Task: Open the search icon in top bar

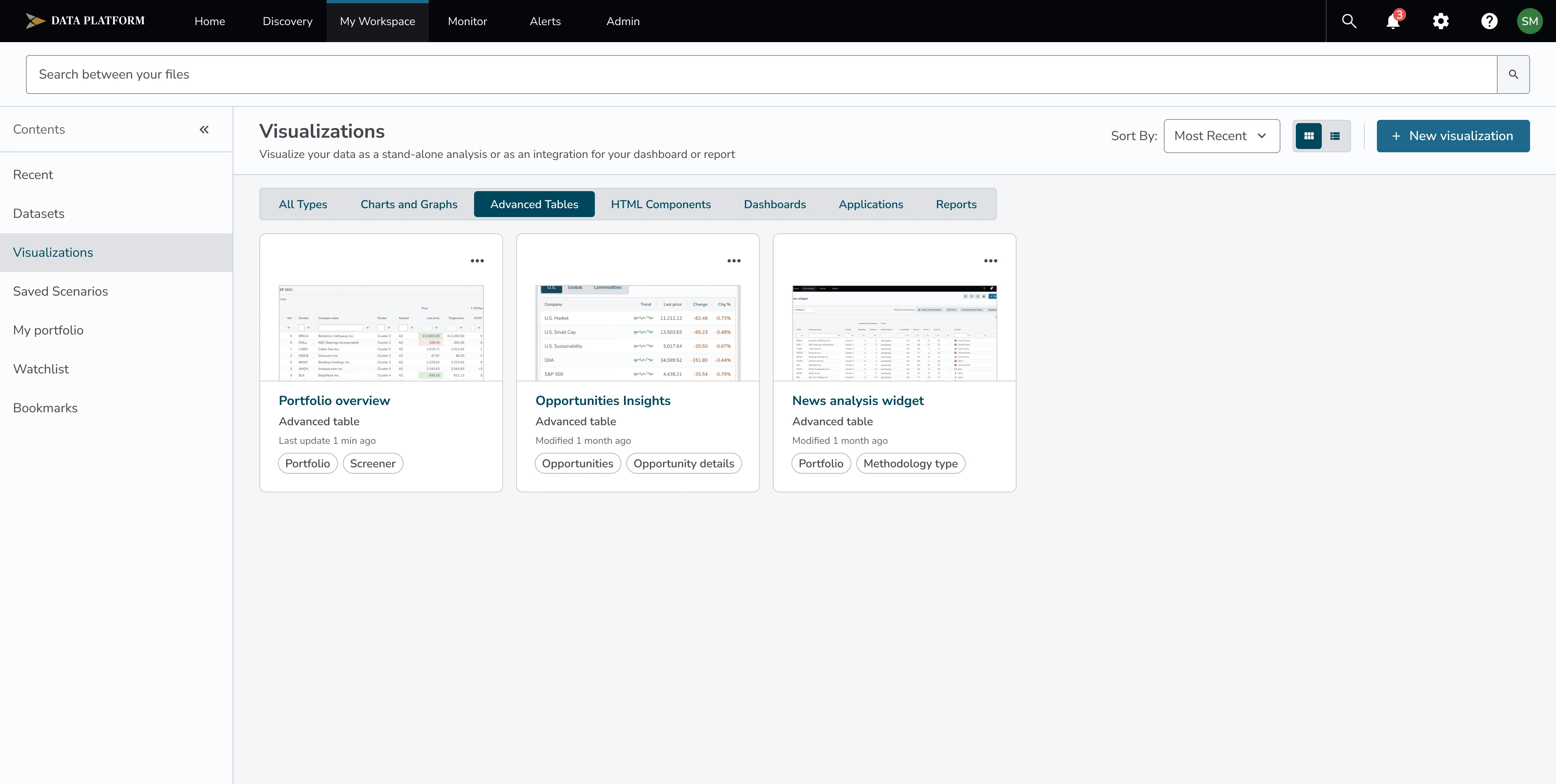Action: (1349, 21)
